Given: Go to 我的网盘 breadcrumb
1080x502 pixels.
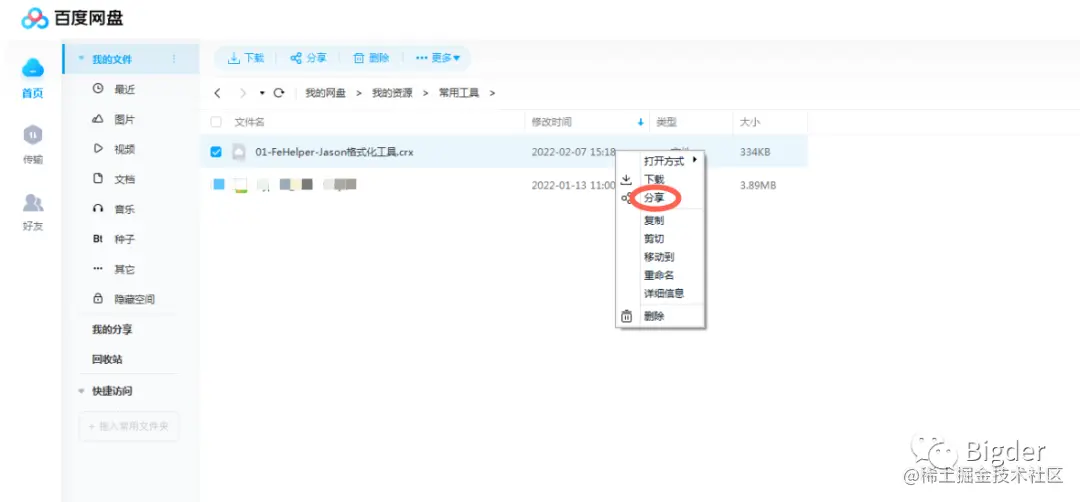Looking at the screenshot, I should click(326, 93).
